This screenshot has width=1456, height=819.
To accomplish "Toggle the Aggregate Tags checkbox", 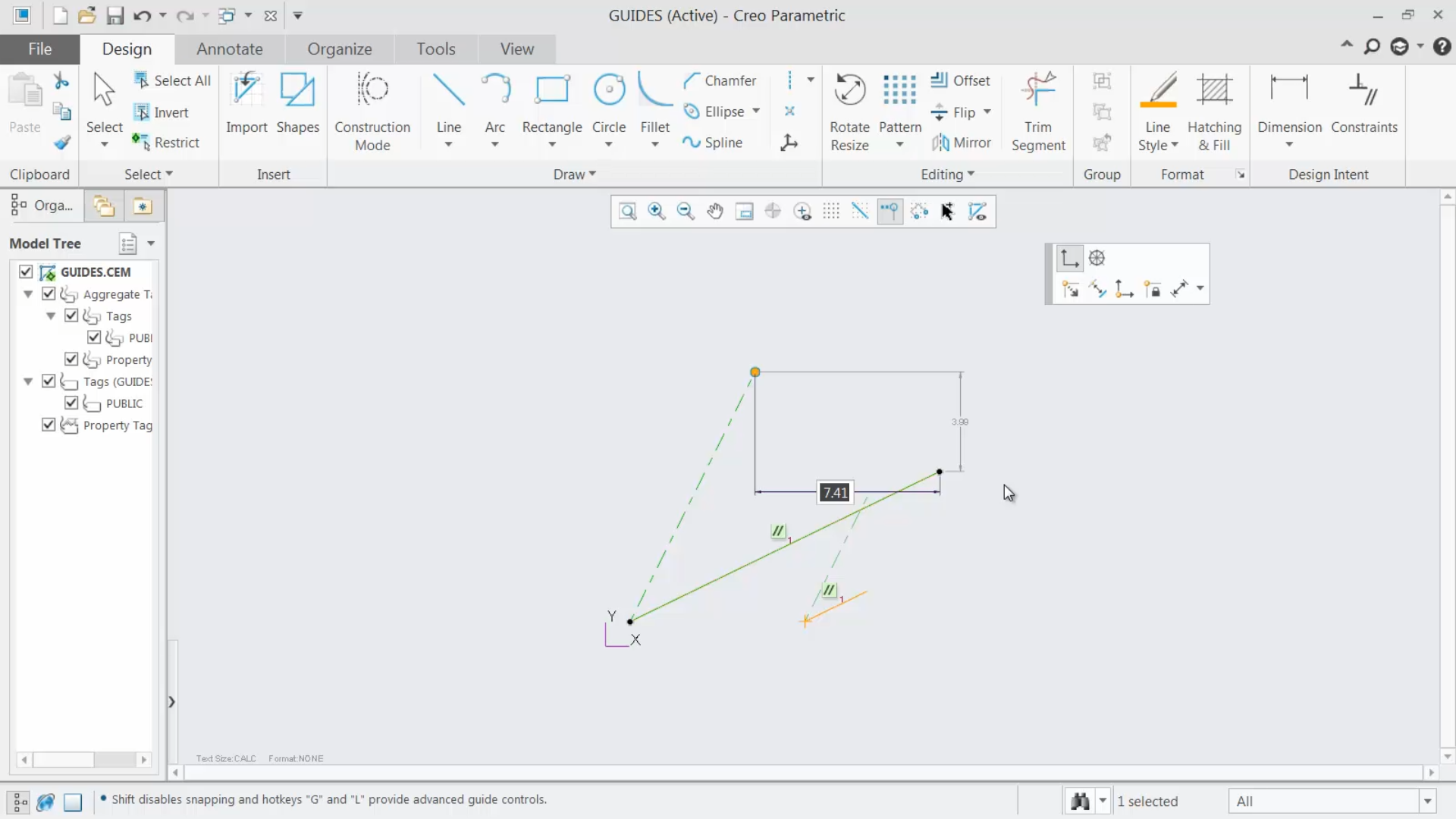I will (x=49, y=293).
